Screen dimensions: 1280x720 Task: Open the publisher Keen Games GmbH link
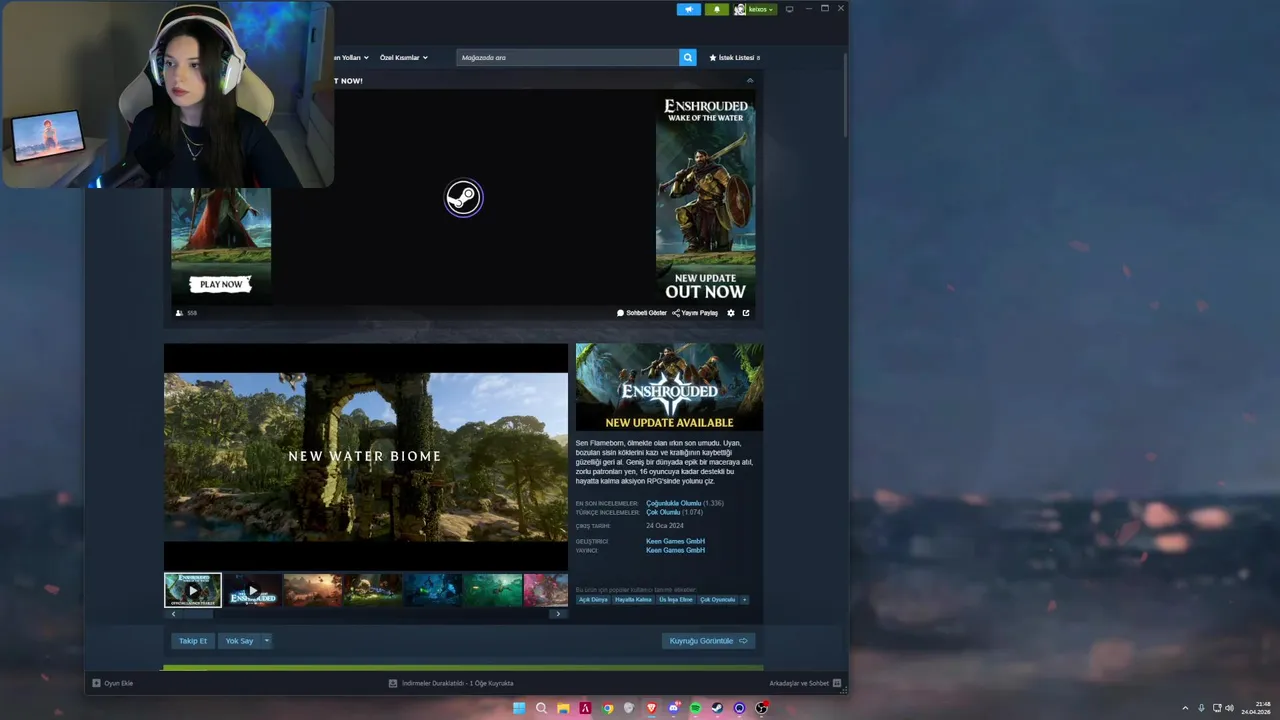[x=675, y=550]
